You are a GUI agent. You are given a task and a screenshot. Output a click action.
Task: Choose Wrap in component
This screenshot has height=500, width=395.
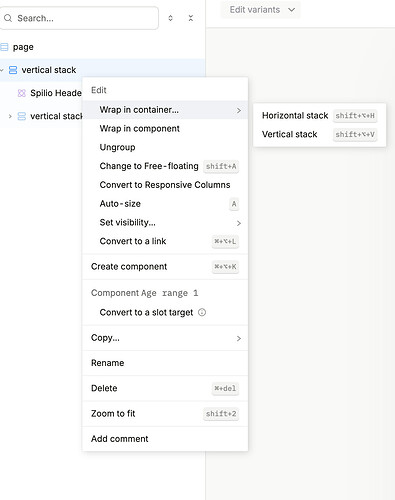(165, 128)
